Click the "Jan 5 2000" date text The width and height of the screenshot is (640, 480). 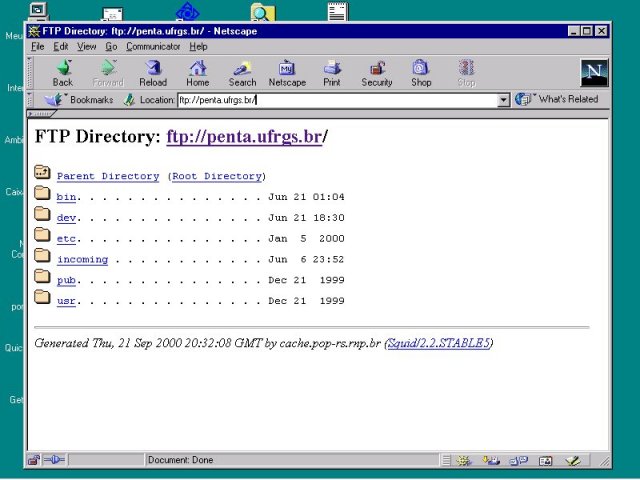tap(306, 239)
